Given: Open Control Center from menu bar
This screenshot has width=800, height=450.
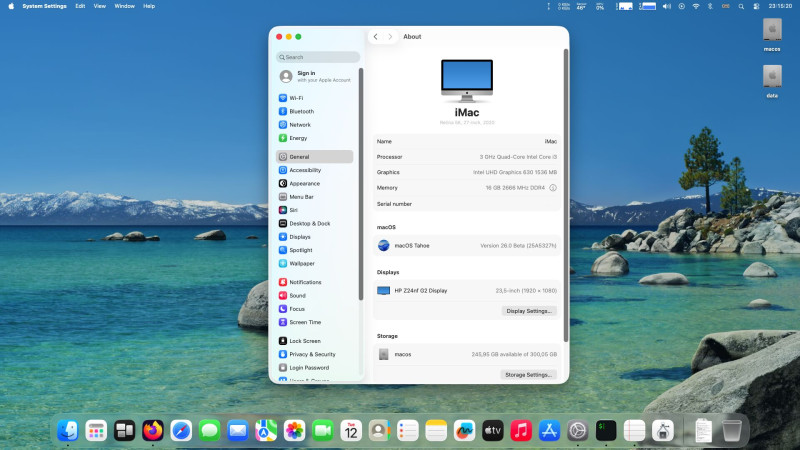Looking at the screenshot, I should pyautogui.click(x=756, y=6).
